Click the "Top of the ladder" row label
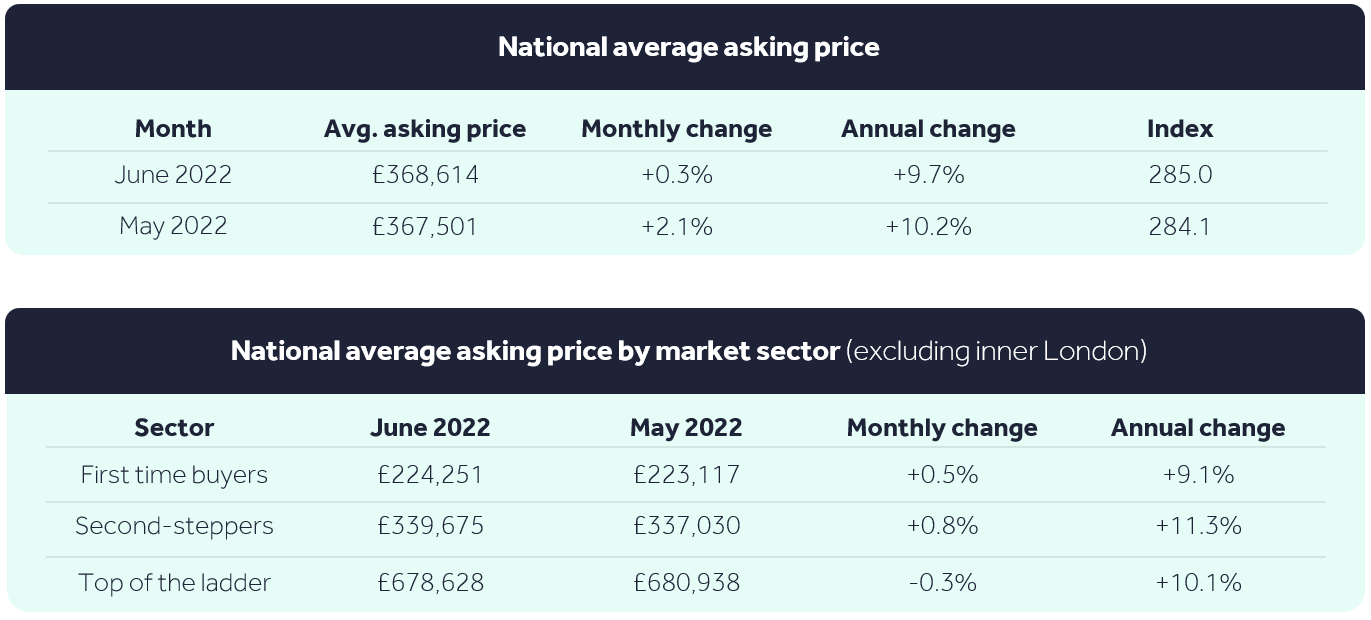 click(x=174, y=583)
